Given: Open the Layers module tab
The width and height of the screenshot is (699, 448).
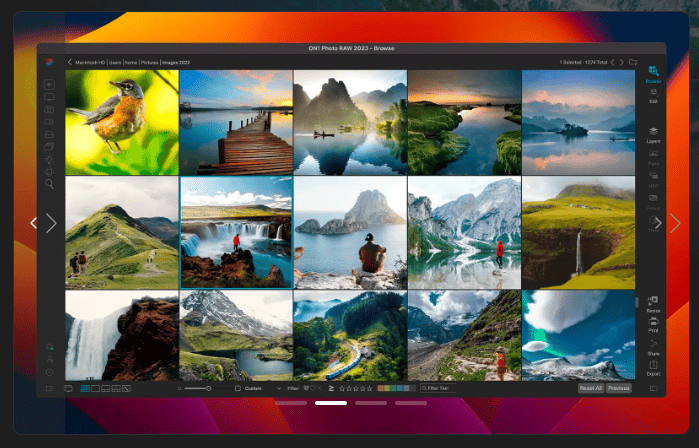Looking at the screenshot, I should pyautogui.click(x=653, y=135).
